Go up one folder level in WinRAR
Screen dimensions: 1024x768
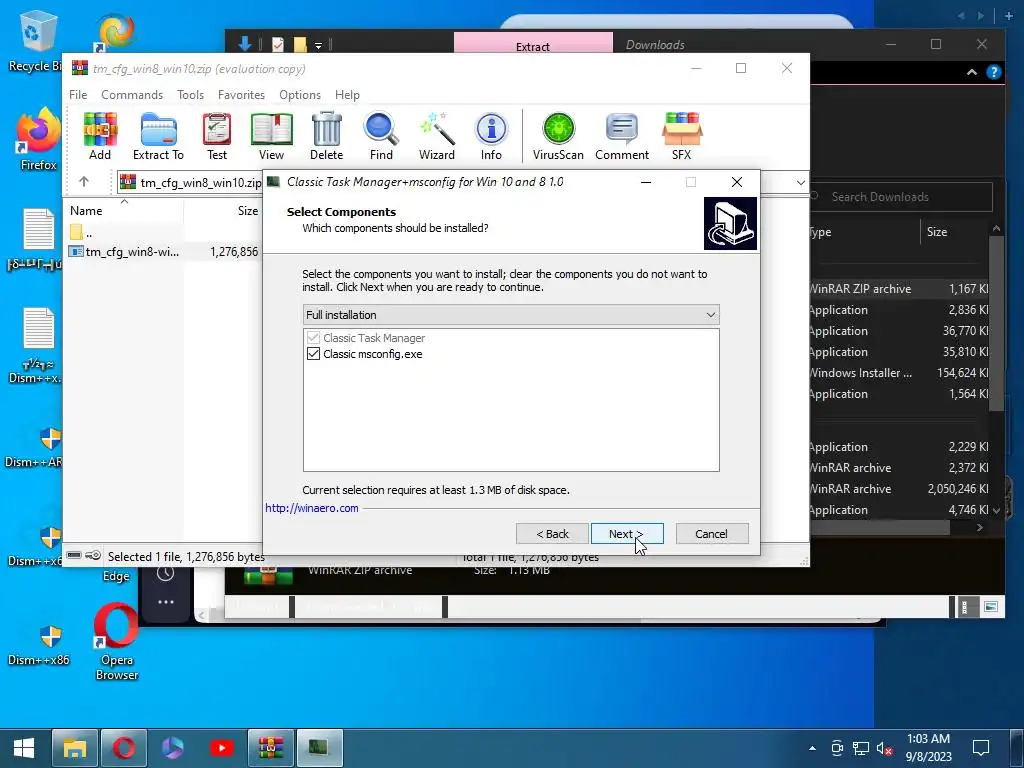coord(84,182)
